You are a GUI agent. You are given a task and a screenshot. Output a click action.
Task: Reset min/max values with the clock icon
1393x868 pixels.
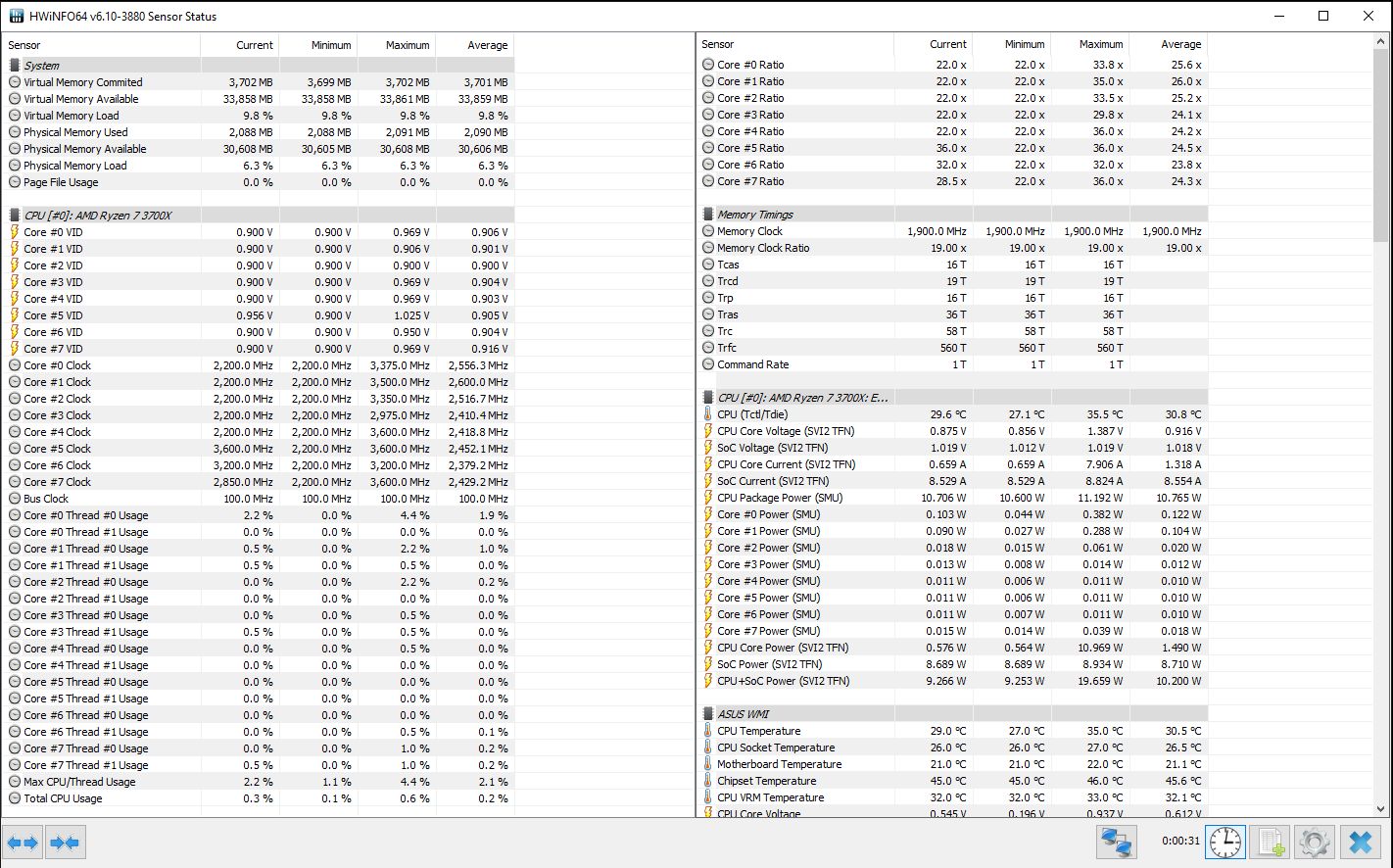1225,843
